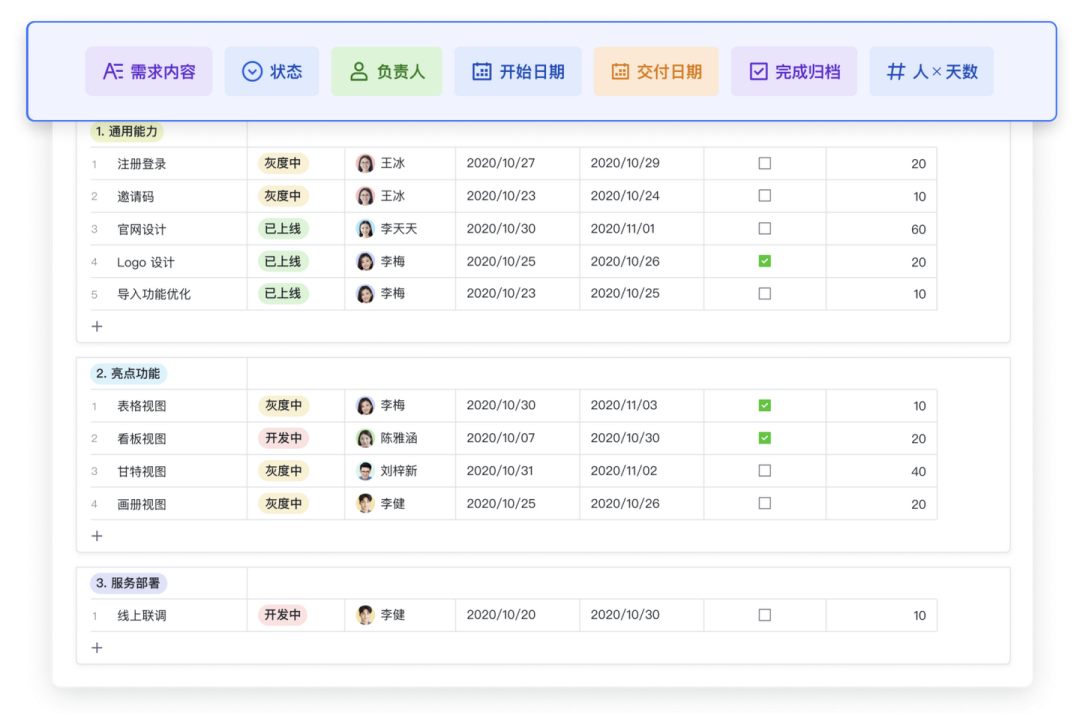The height and width of the screenshot is (713, 1080).
Task: Check the 完成归档 box for 甘特视图
Action: [765, 471]
